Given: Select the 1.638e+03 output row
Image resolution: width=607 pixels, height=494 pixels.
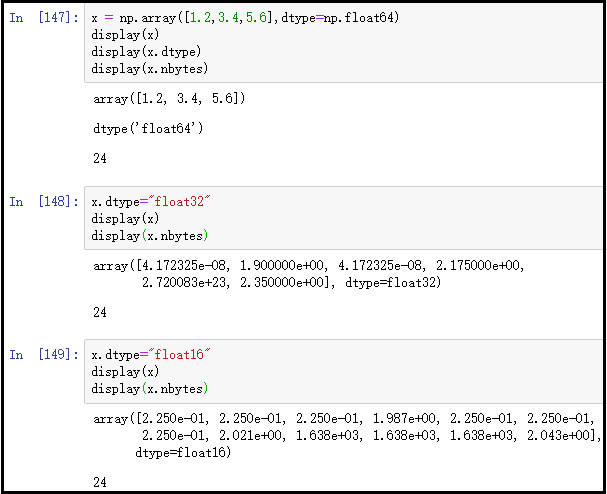Looking at the screenshot, I should pos(371,436).
